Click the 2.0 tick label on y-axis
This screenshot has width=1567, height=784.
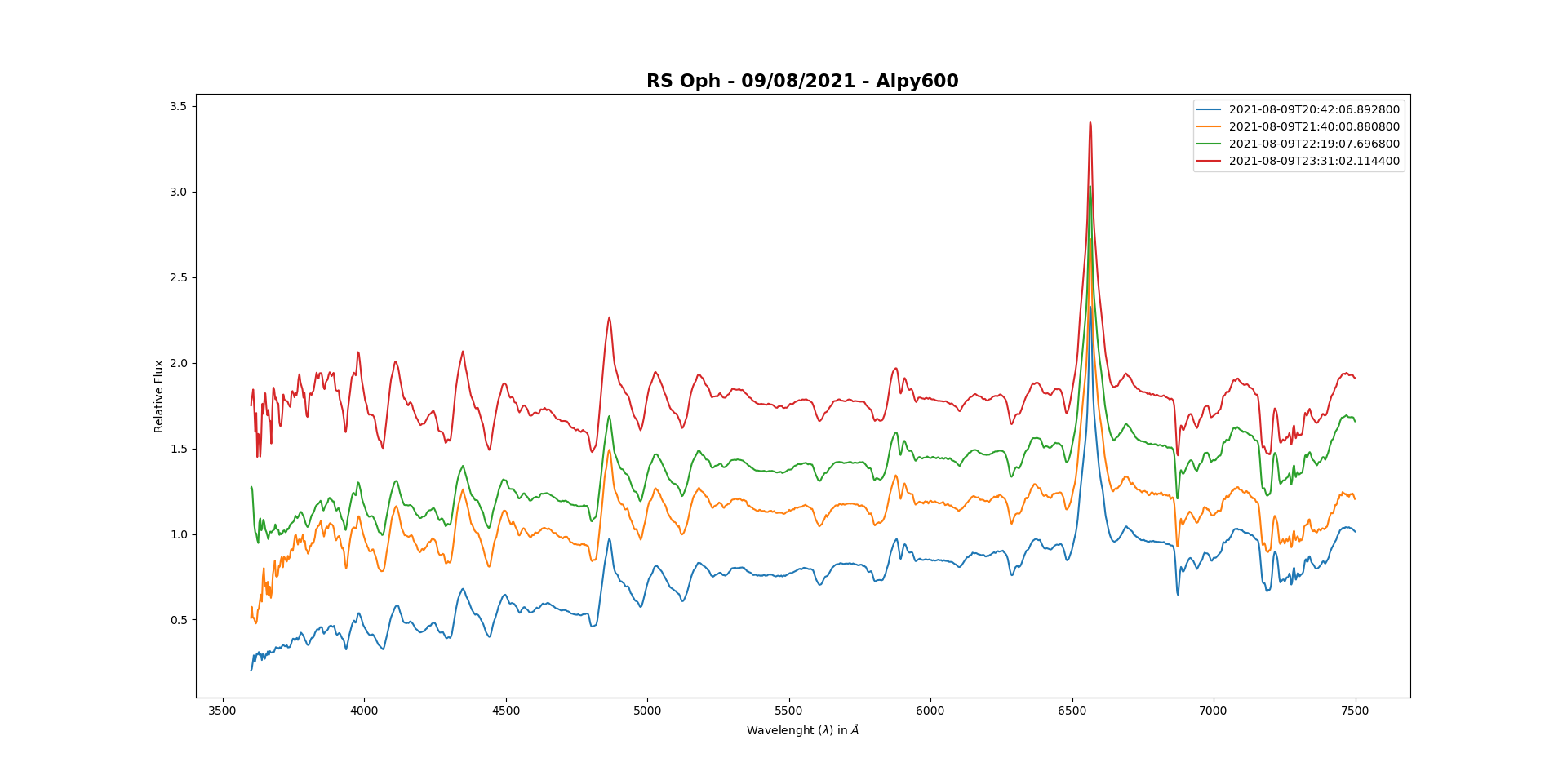click(178, 363)
